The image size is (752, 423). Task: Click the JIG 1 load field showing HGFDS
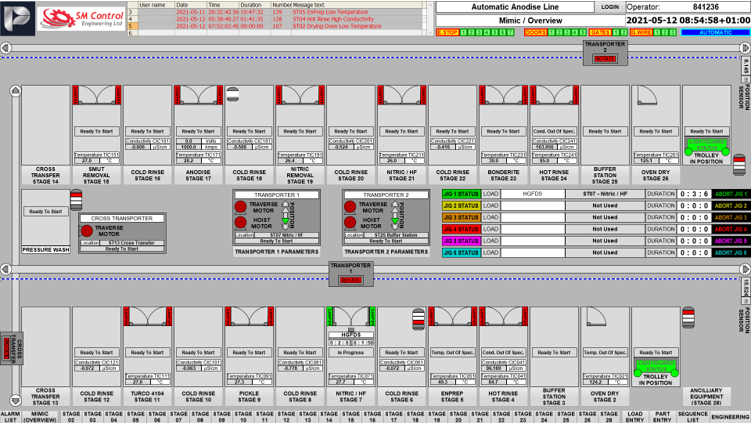(532, 194)
